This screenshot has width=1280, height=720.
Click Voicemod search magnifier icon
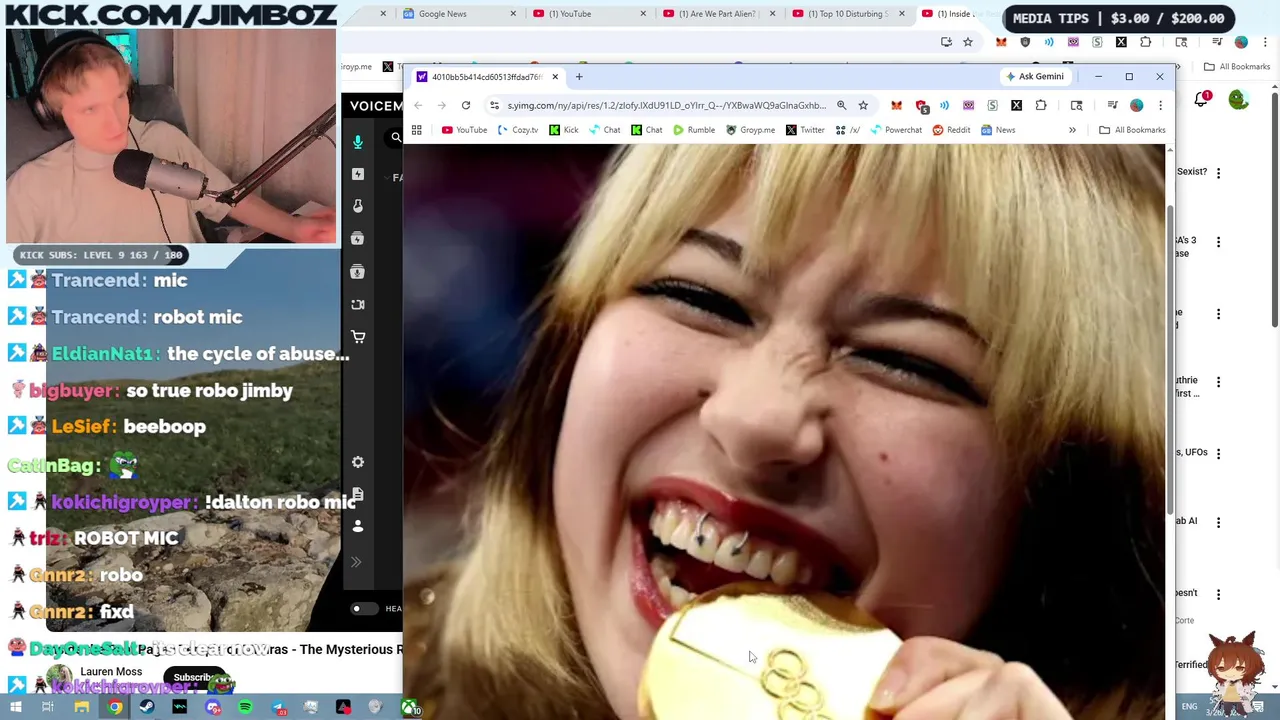(396, 138)
